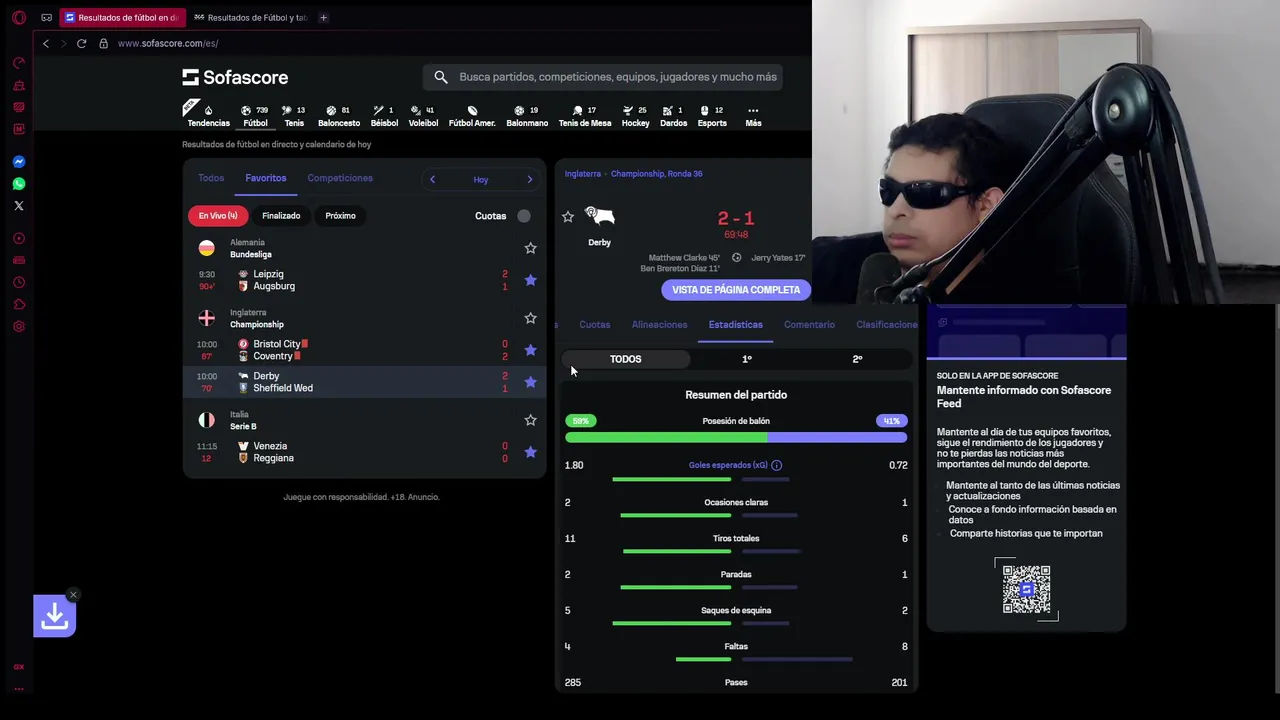This screenshot has width=1280, height=720.
Task: Unfavorite Bristol City vs Coventry match
Action: tap(531, 350)
